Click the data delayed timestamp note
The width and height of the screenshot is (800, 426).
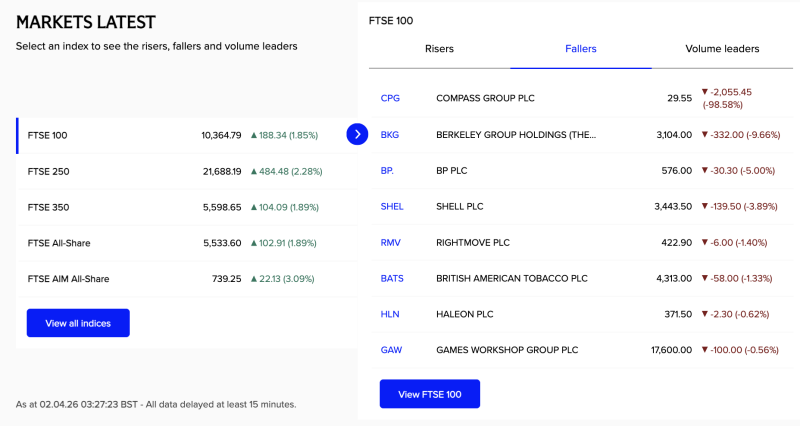point(156,404)
